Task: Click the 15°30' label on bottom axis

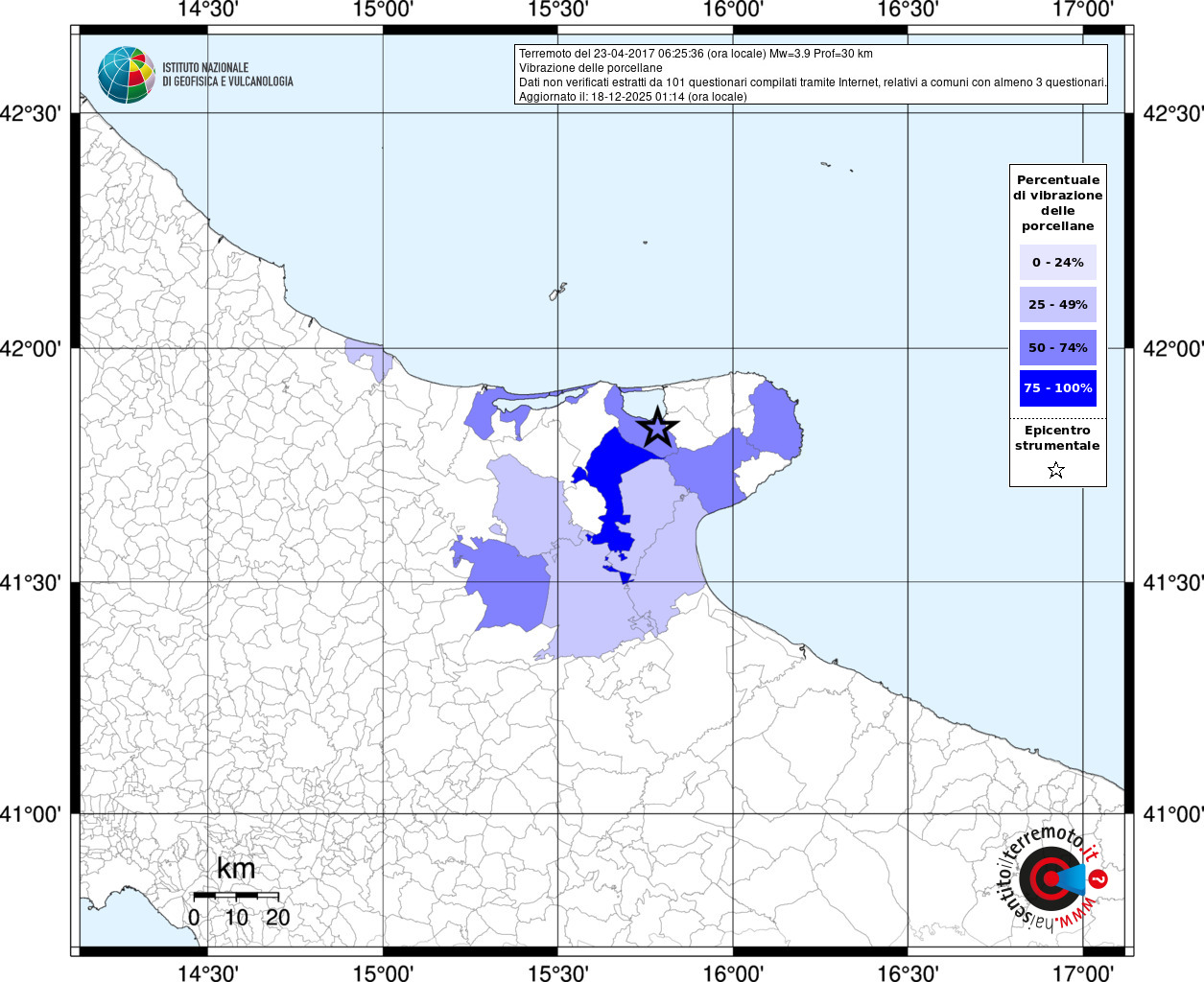Action: (x=558, y=973)
